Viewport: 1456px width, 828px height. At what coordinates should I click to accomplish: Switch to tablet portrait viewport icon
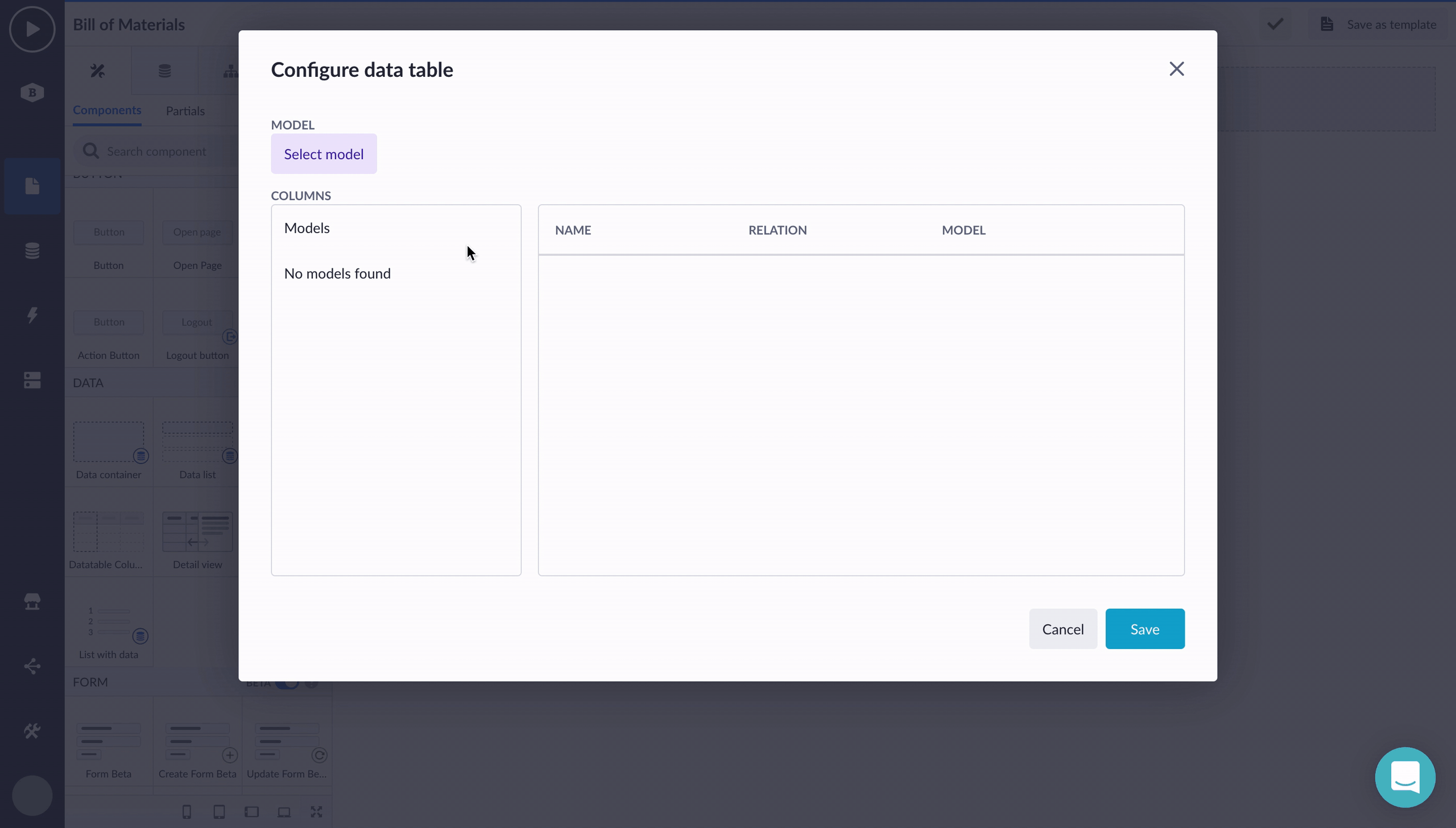219,812
